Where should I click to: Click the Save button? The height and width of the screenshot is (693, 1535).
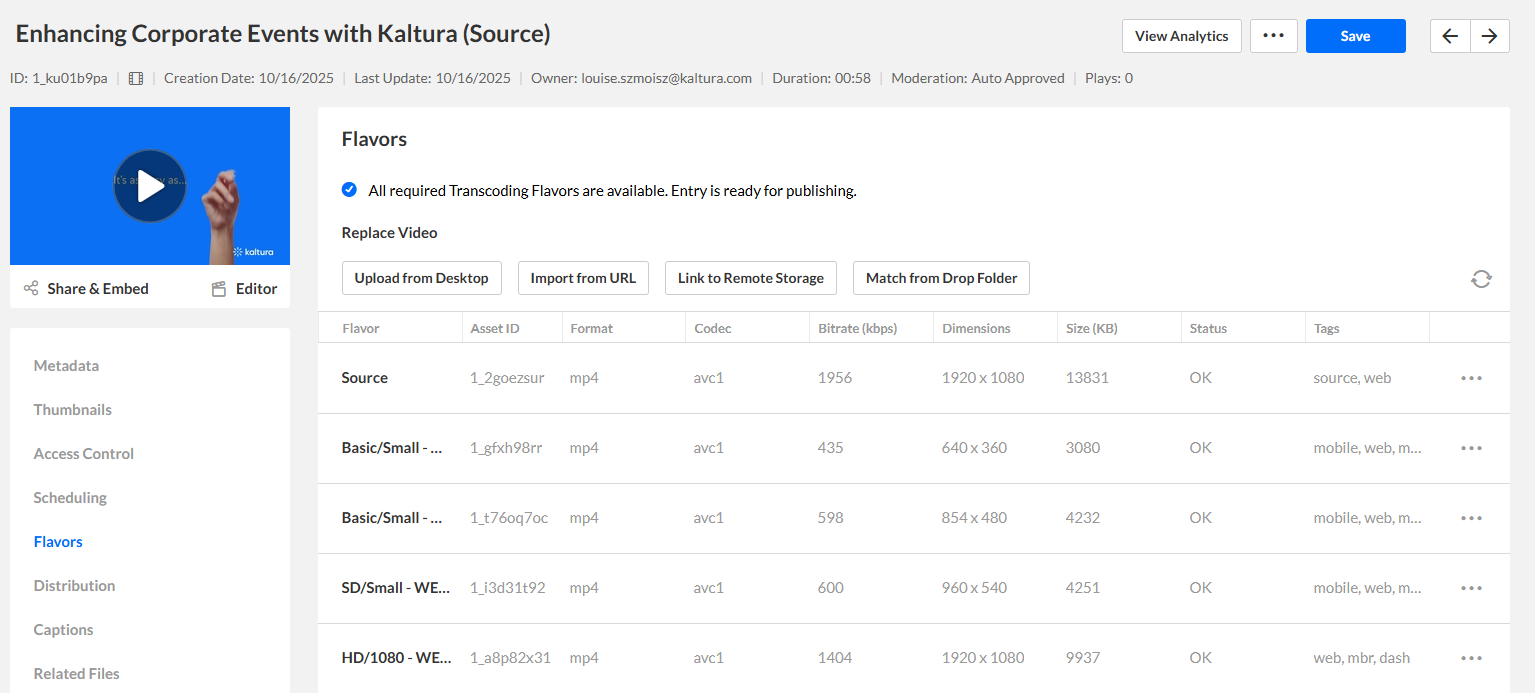pos(1355,36)
